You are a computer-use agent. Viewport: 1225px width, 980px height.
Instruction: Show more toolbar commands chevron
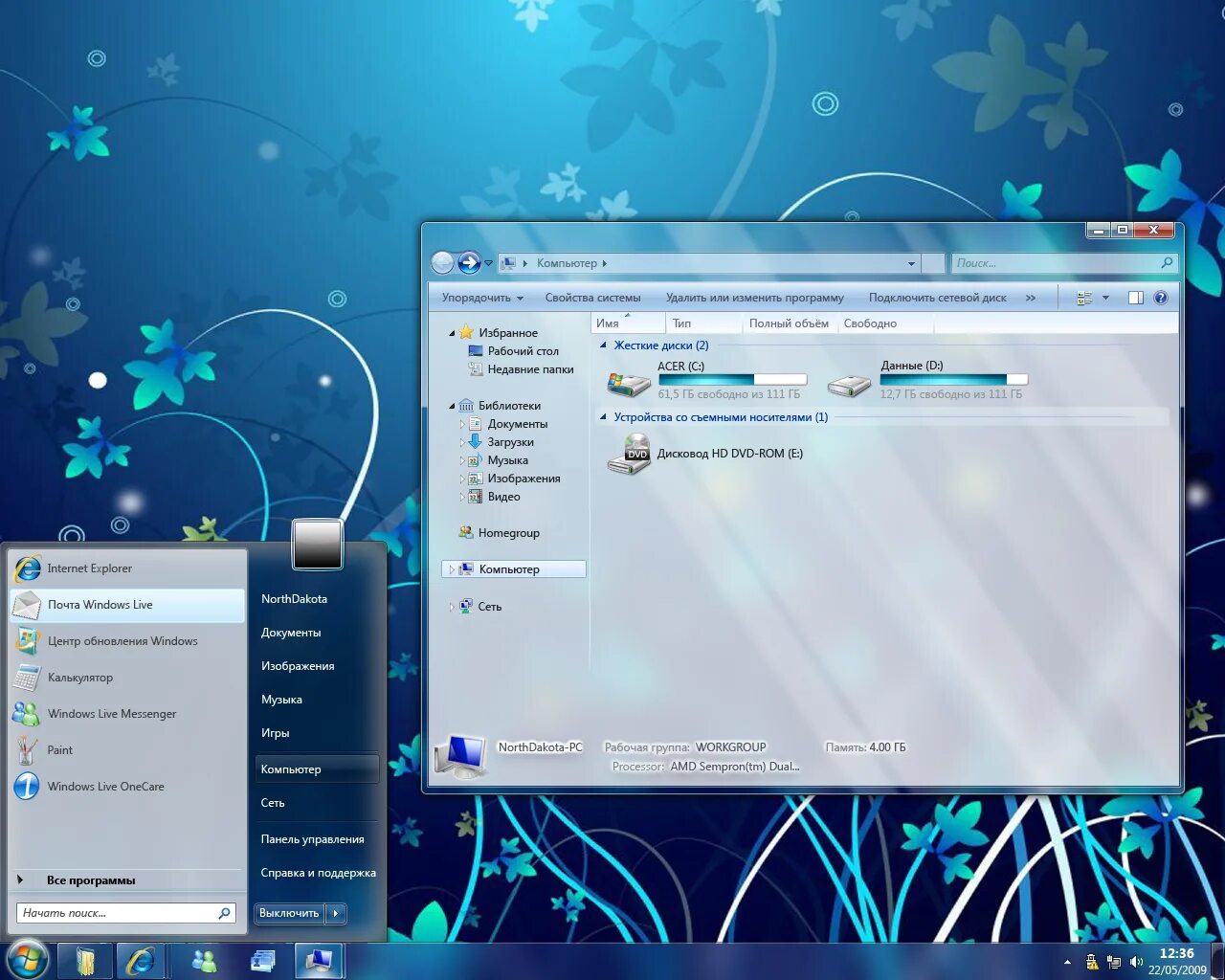[1031, 298]
